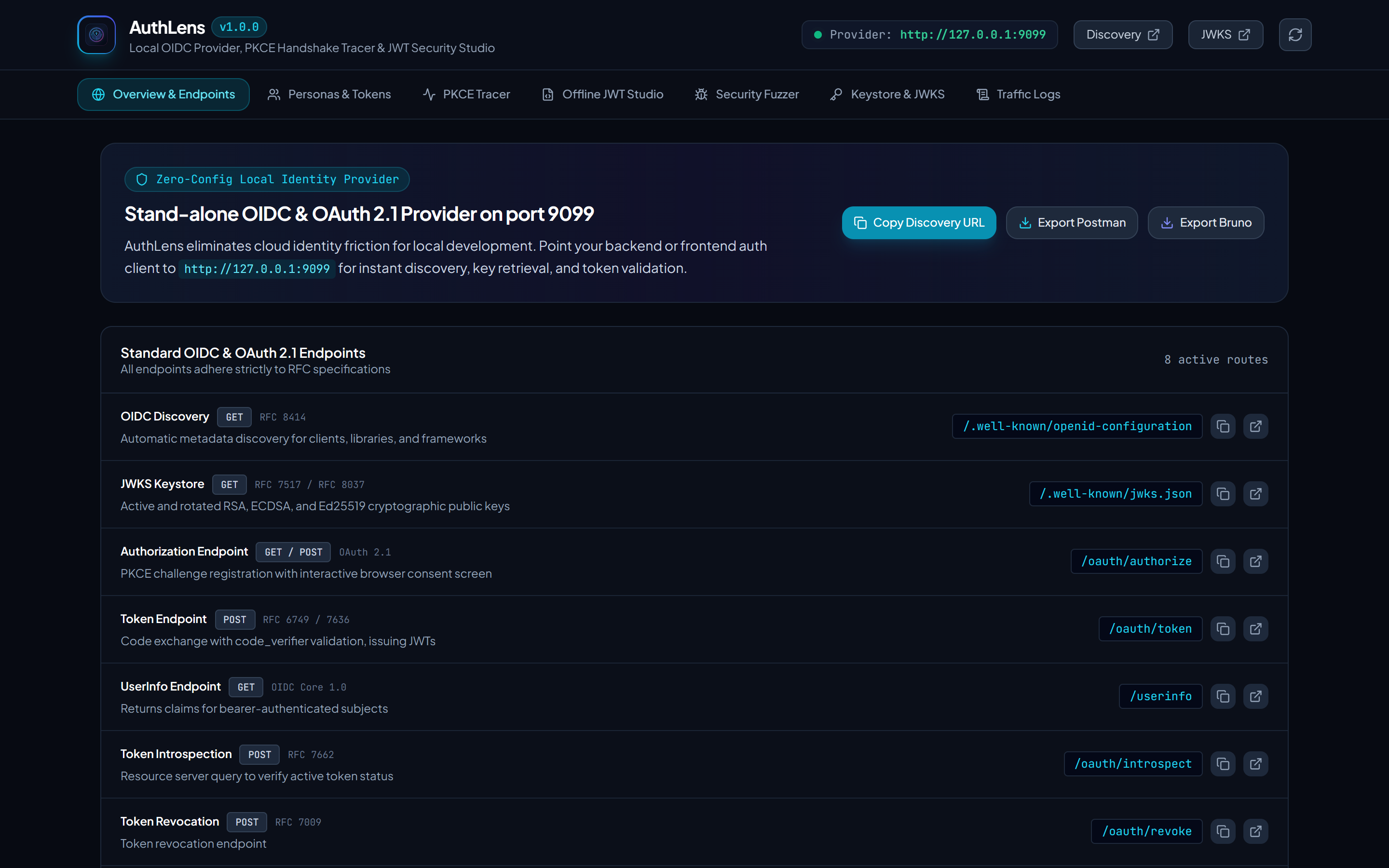Copy the /oauth/token path

coord(1223,629)
